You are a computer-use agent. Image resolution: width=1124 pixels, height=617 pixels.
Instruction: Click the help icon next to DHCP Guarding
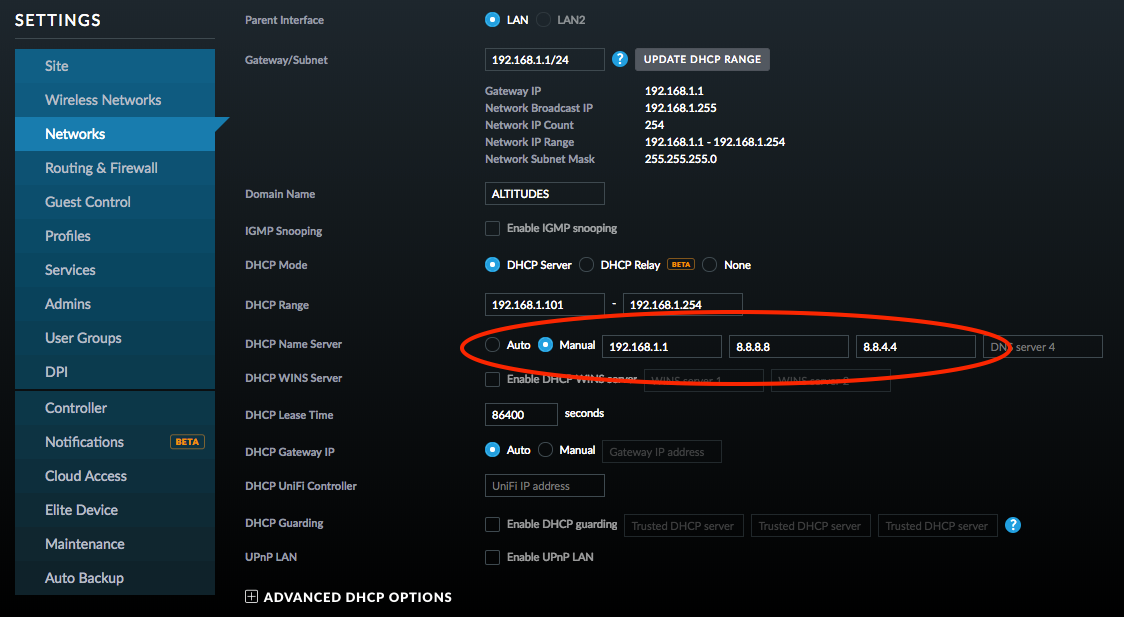[1012, 525]
